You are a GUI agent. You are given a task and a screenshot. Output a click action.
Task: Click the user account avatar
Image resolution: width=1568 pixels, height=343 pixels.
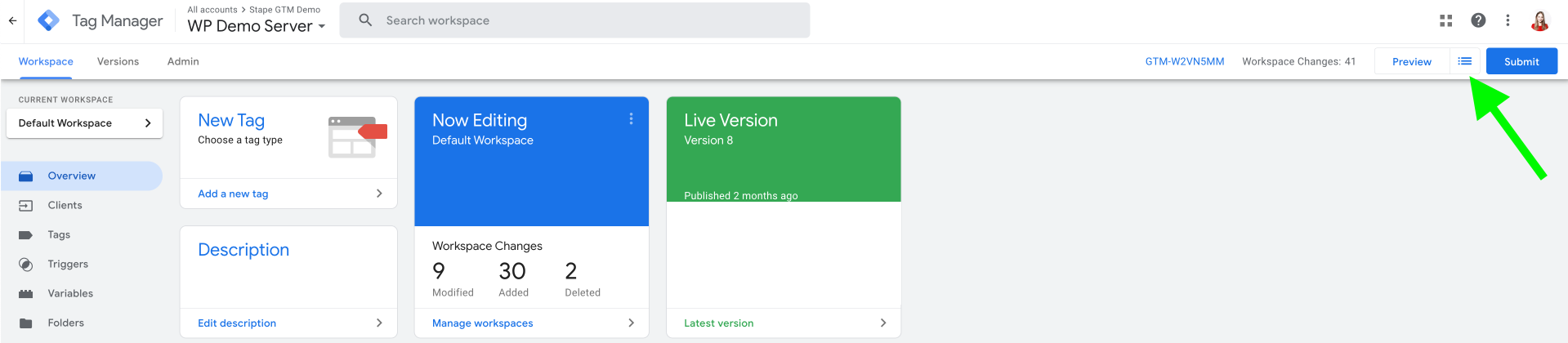click(1539, 20)
